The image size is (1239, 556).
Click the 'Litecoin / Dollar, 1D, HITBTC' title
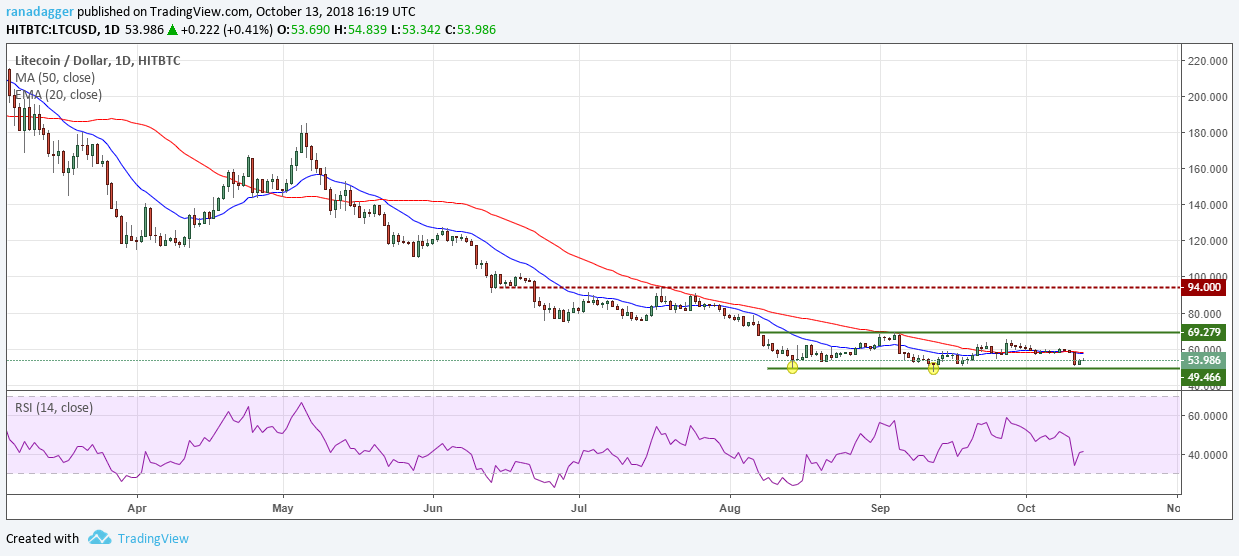pyautogui.click(x=97, y=60)
